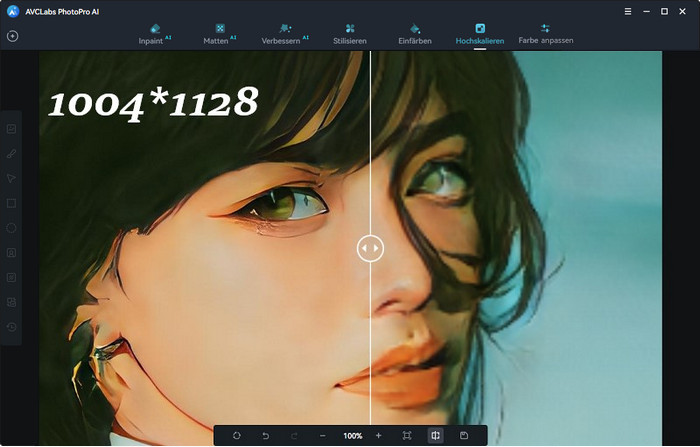Zoom in with the plus button
The height and width of the screenshot is (447, 700).
point(379,435)
